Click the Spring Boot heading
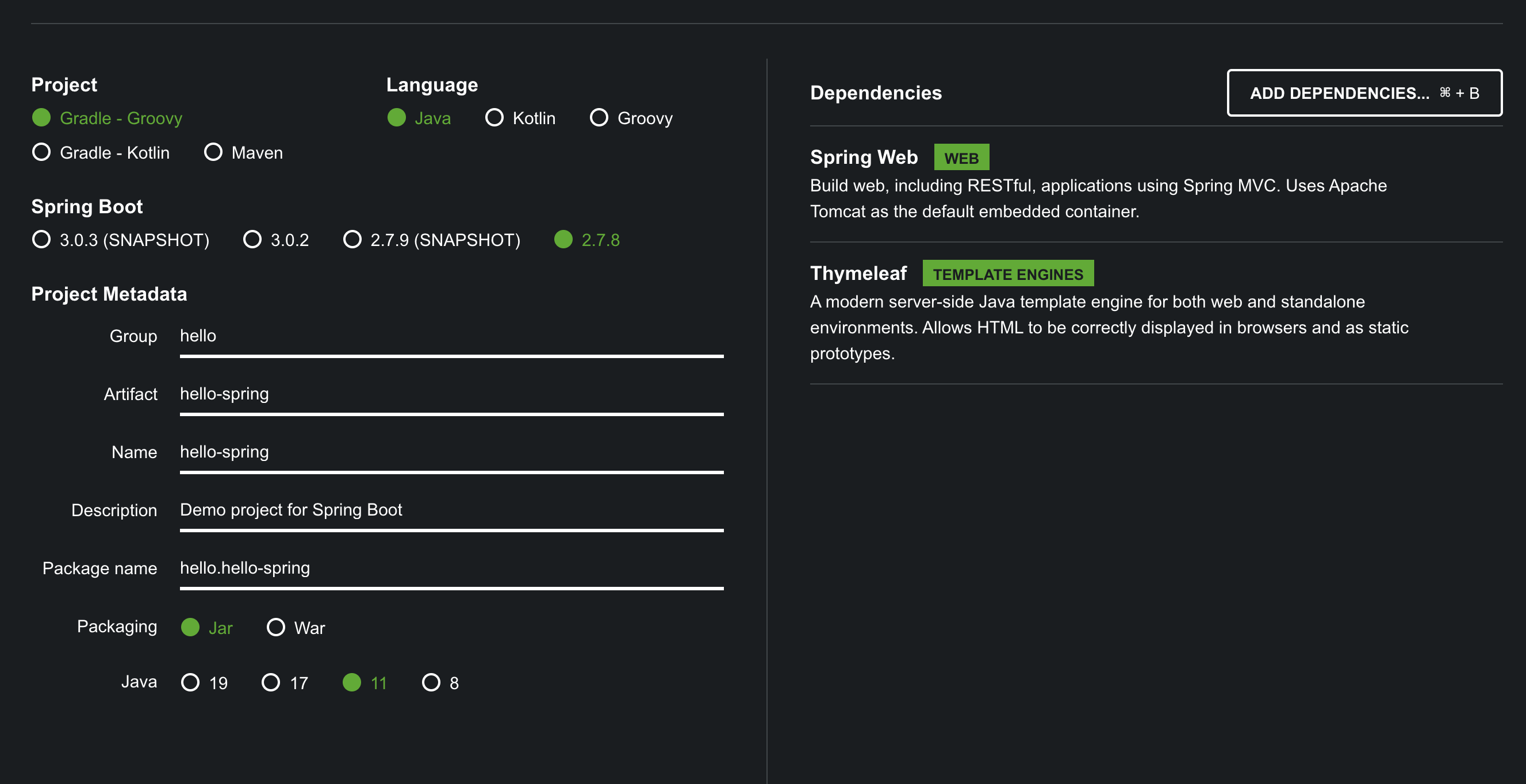Viewport: 1526px width, 784px height. click(x=87, y=207)
